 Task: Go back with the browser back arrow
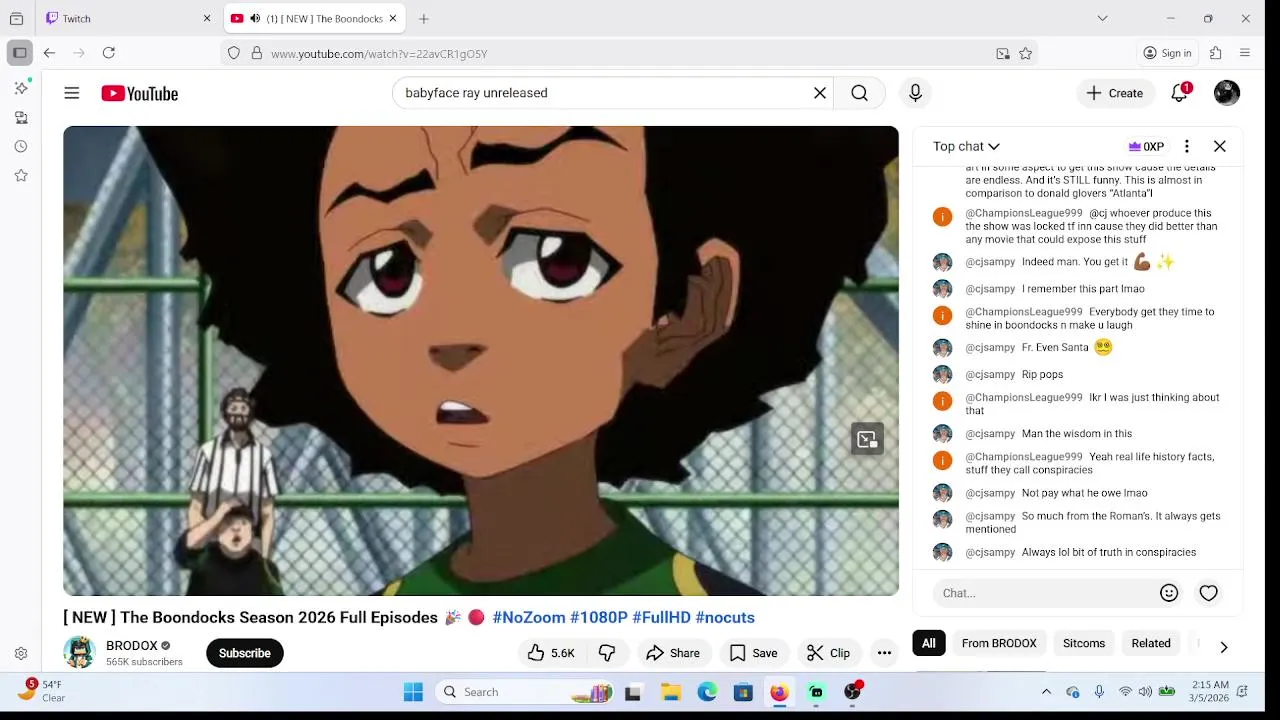(49, 53)
